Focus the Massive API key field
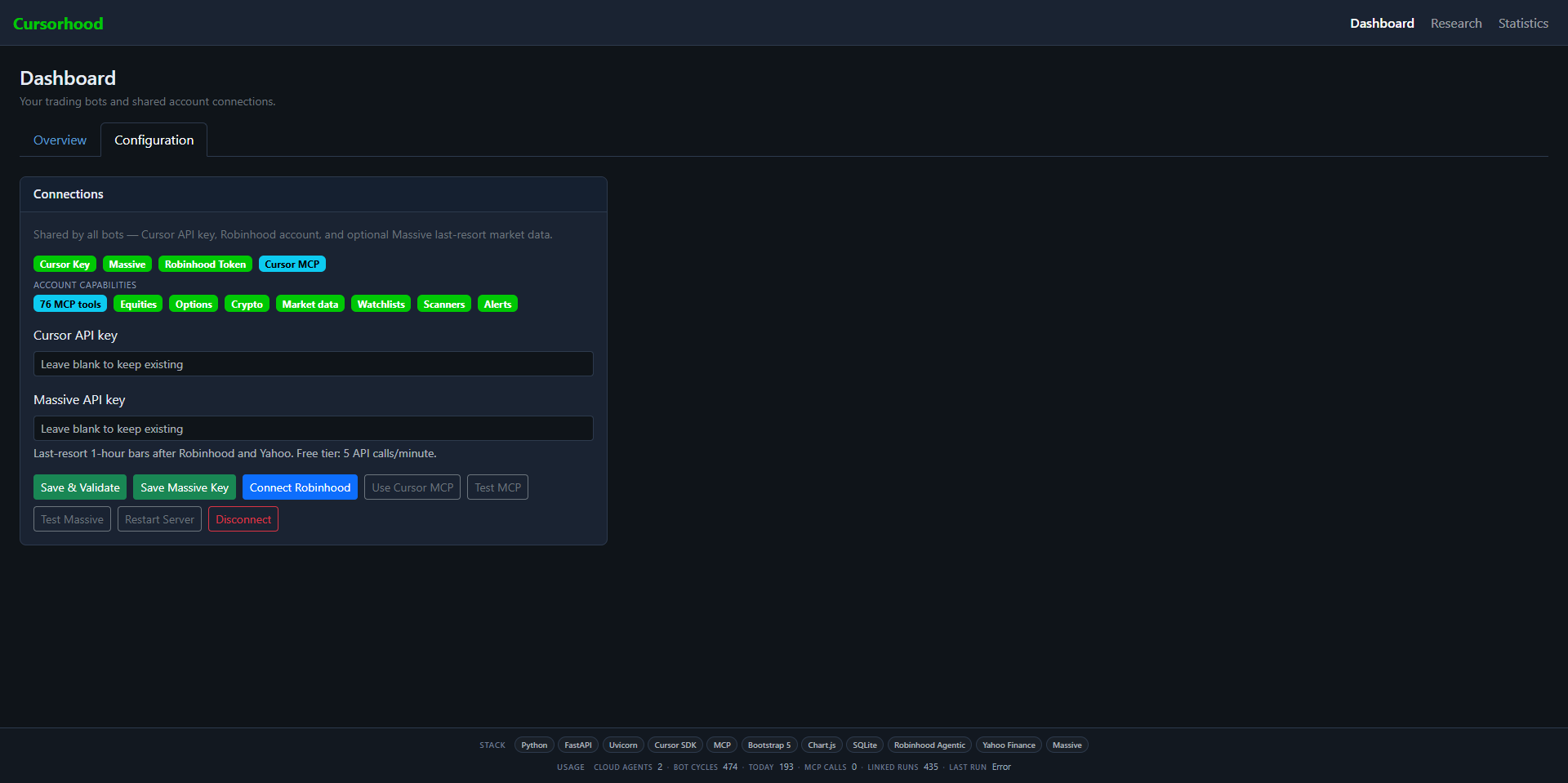 point(314,429)
